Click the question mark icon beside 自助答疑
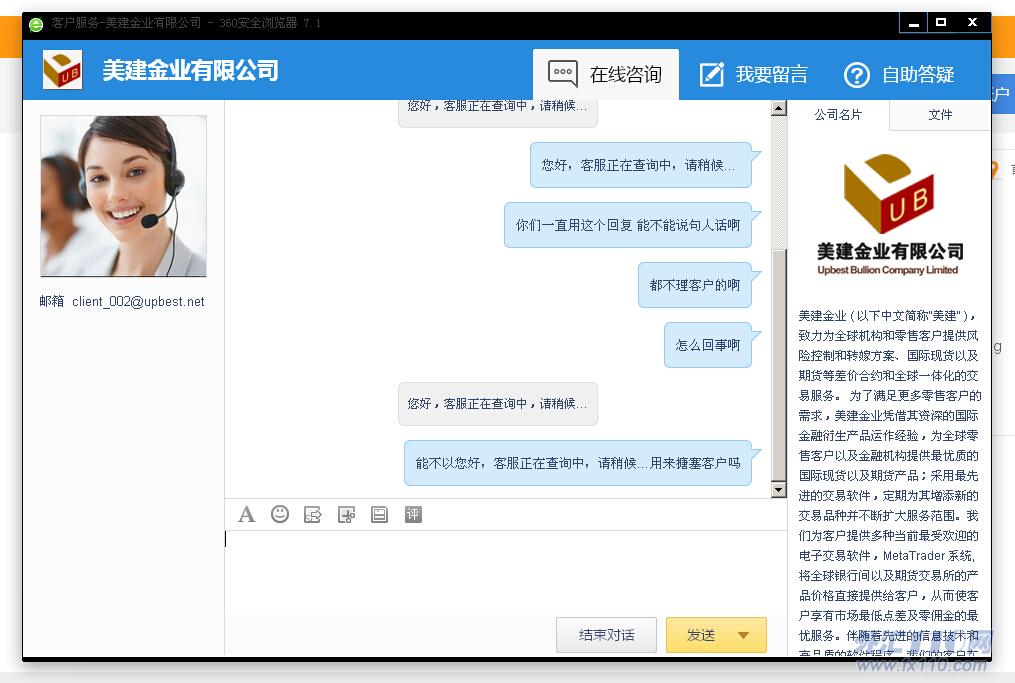This screenshot has width=1015, height=683. pos(856,75)
